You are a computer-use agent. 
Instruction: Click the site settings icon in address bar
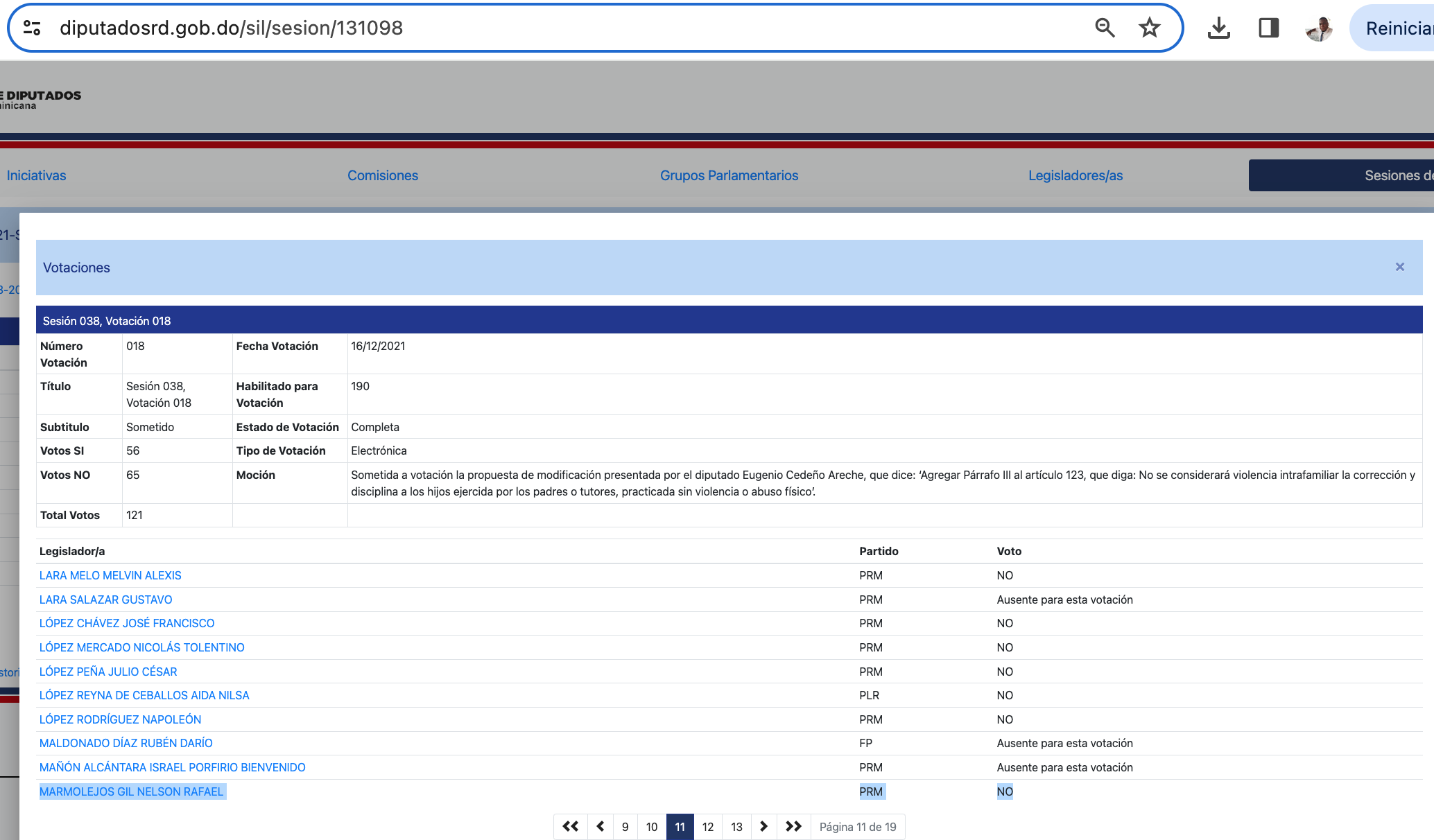(32, 28)
